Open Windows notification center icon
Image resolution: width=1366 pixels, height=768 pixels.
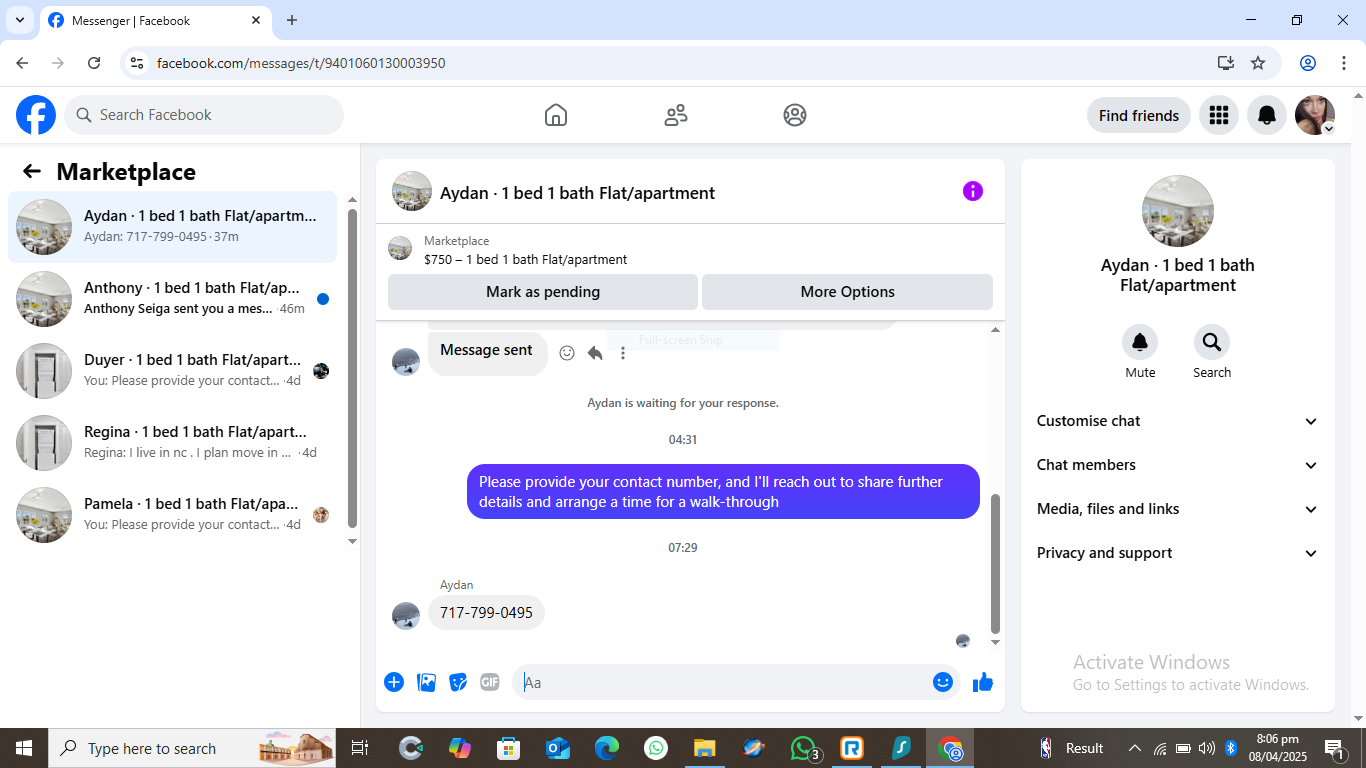tap(1334, 748)
